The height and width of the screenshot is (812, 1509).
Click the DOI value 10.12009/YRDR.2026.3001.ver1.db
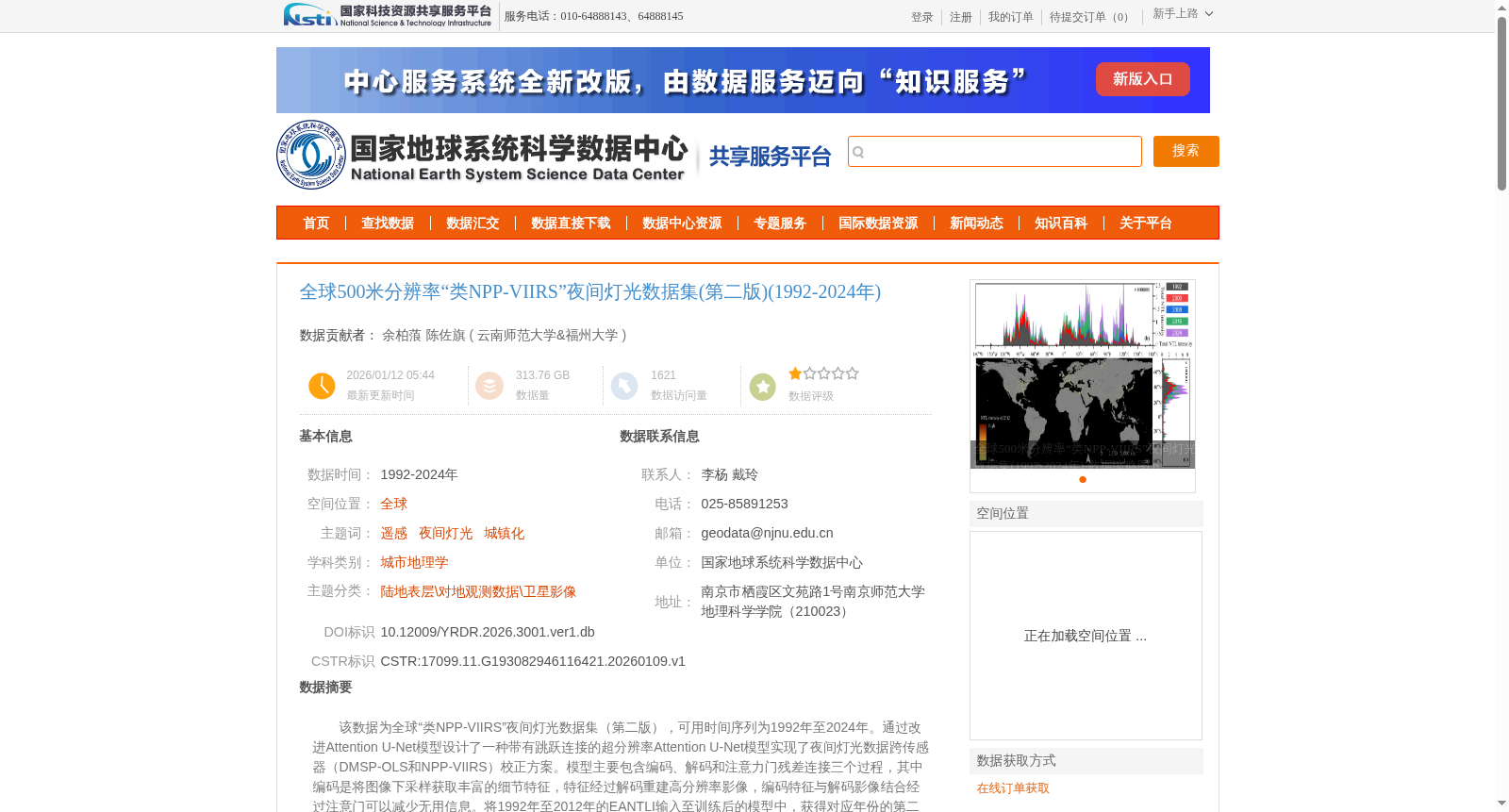tap(488, 632)
